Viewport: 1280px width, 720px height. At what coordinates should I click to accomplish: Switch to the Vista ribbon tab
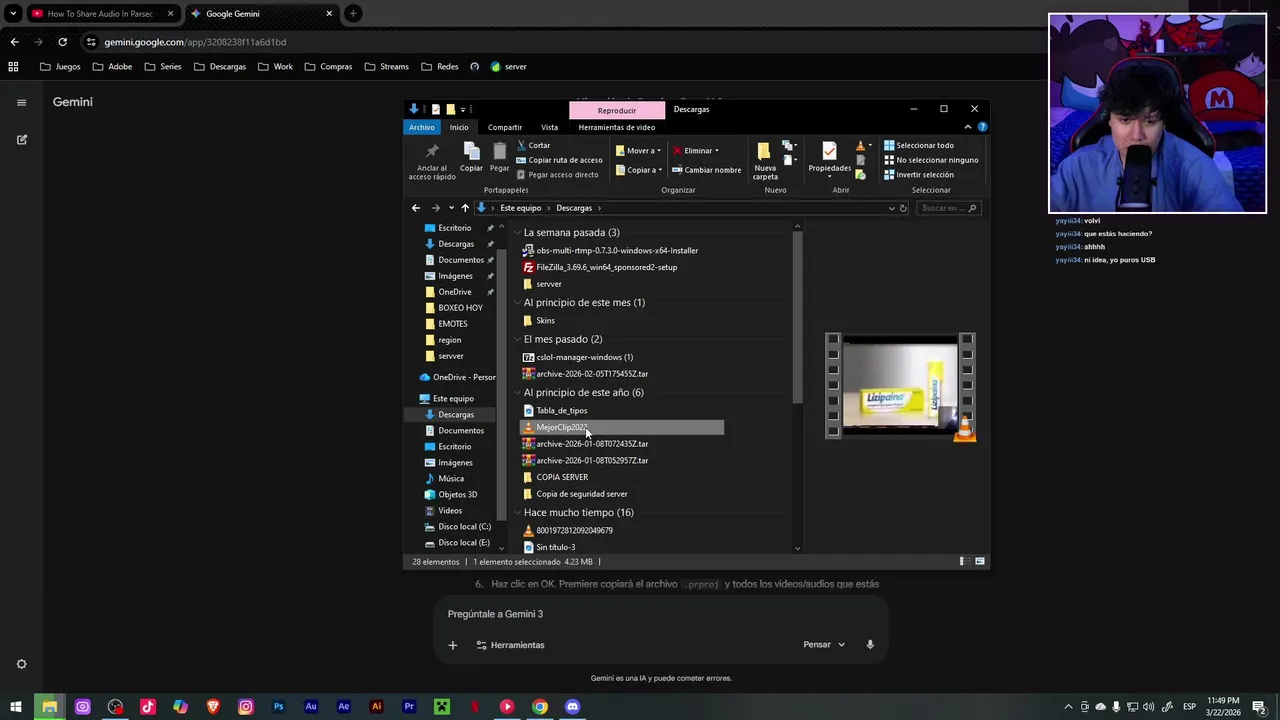coord(549,127)
